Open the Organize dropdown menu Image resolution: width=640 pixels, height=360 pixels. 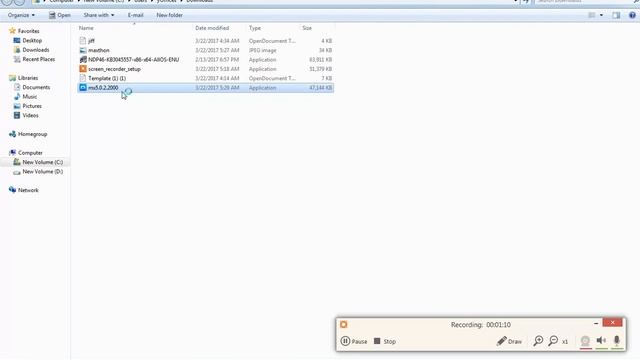pyautogui.click(x=21, y=15)
